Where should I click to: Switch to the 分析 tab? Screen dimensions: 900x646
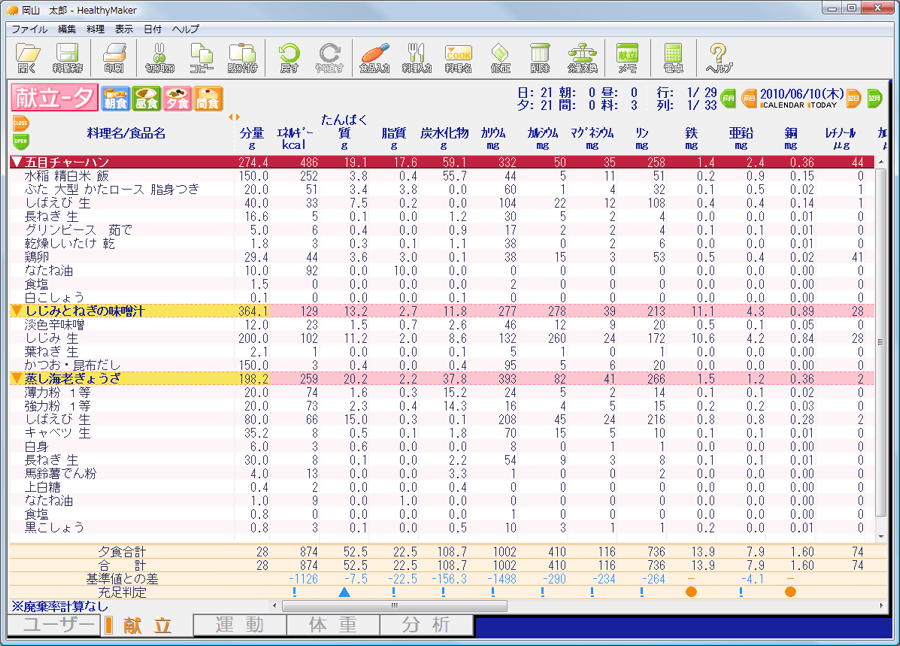coord(426,625)
